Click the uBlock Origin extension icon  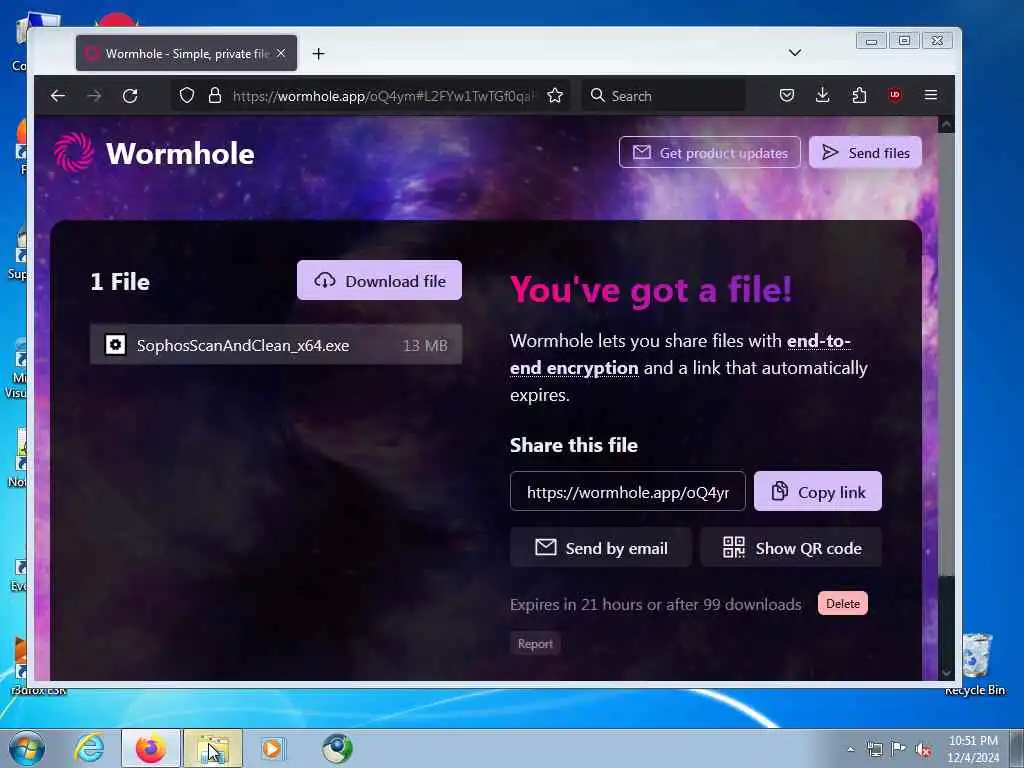[895, 95]
